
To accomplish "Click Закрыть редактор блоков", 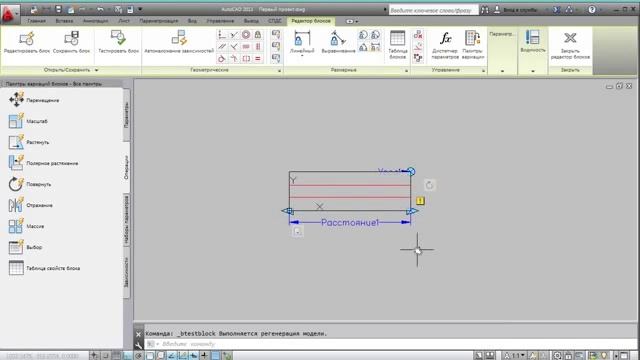I will pos(570,45).
